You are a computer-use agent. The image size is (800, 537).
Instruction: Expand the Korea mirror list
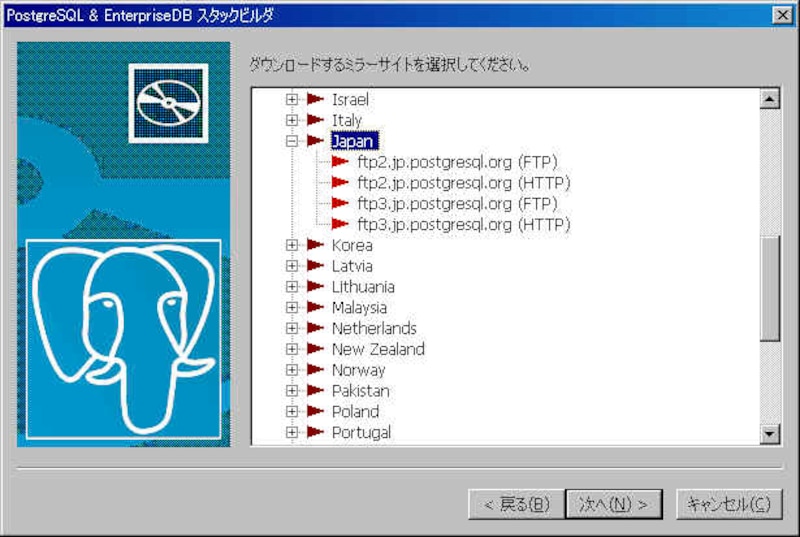[292, 245]
